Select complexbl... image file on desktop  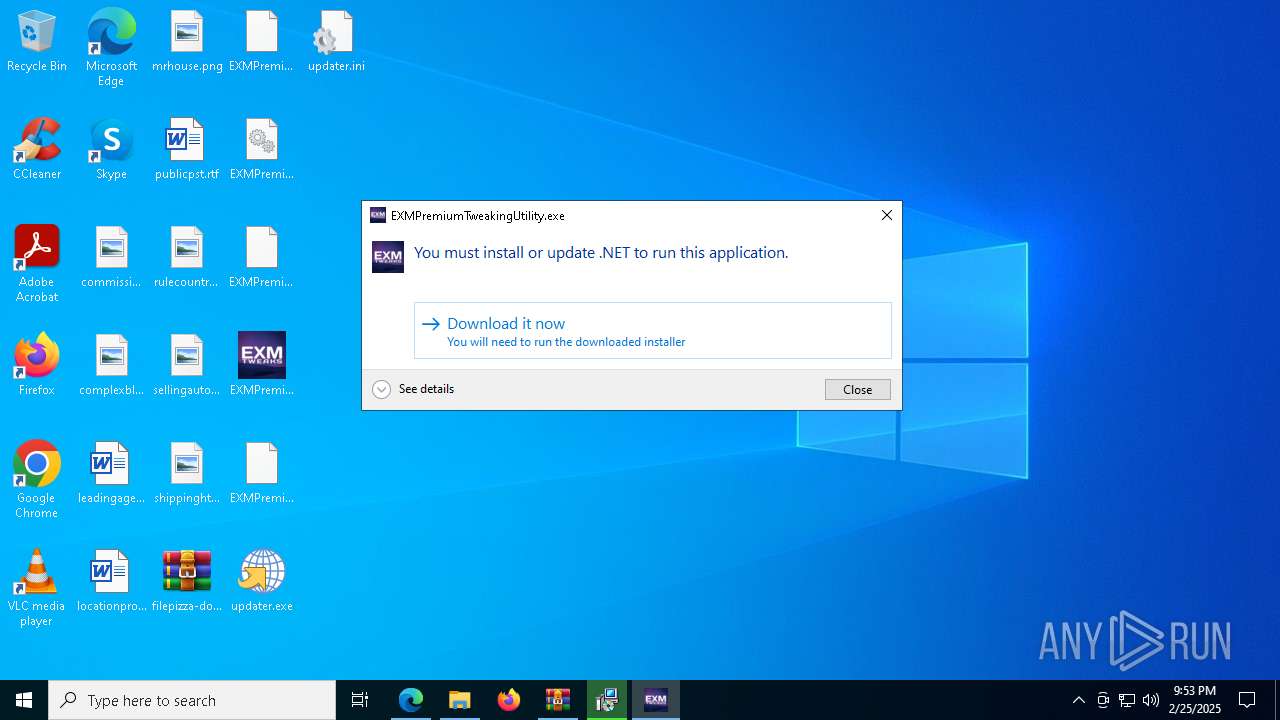click(x=111, y=366)
